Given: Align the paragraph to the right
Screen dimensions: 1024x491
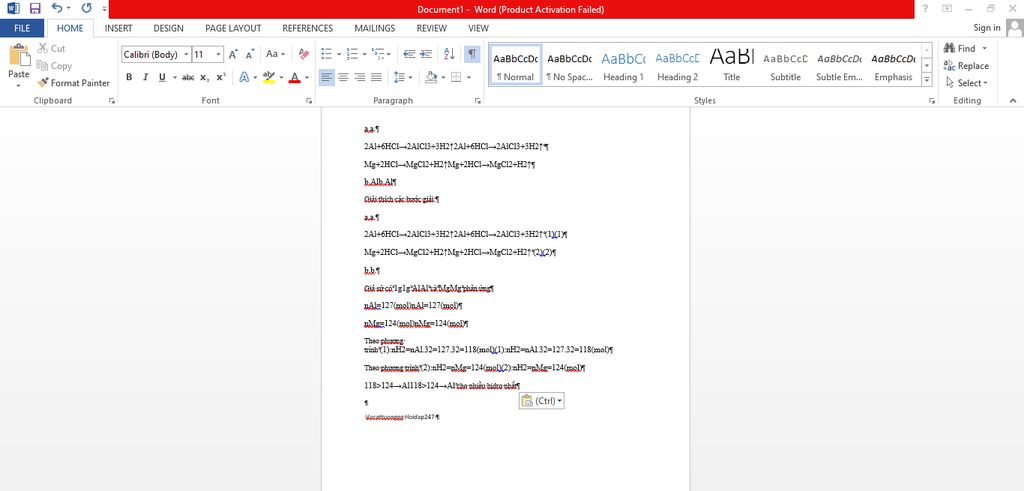Looking at the screenshot, I should (x=359, y=77).
